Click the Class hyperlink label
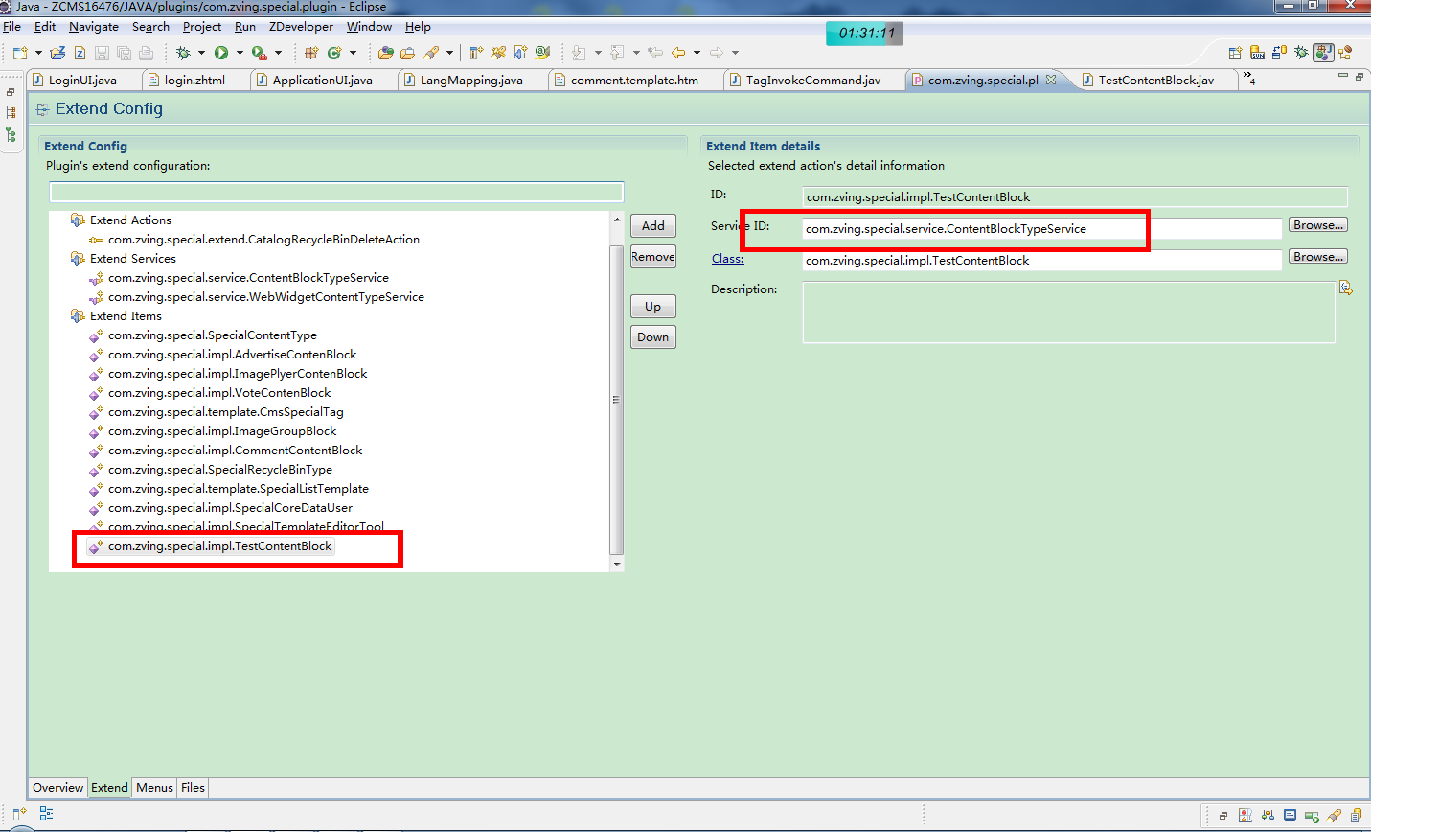The width and height of the screenshot is (1431, 832). (727, 260)
